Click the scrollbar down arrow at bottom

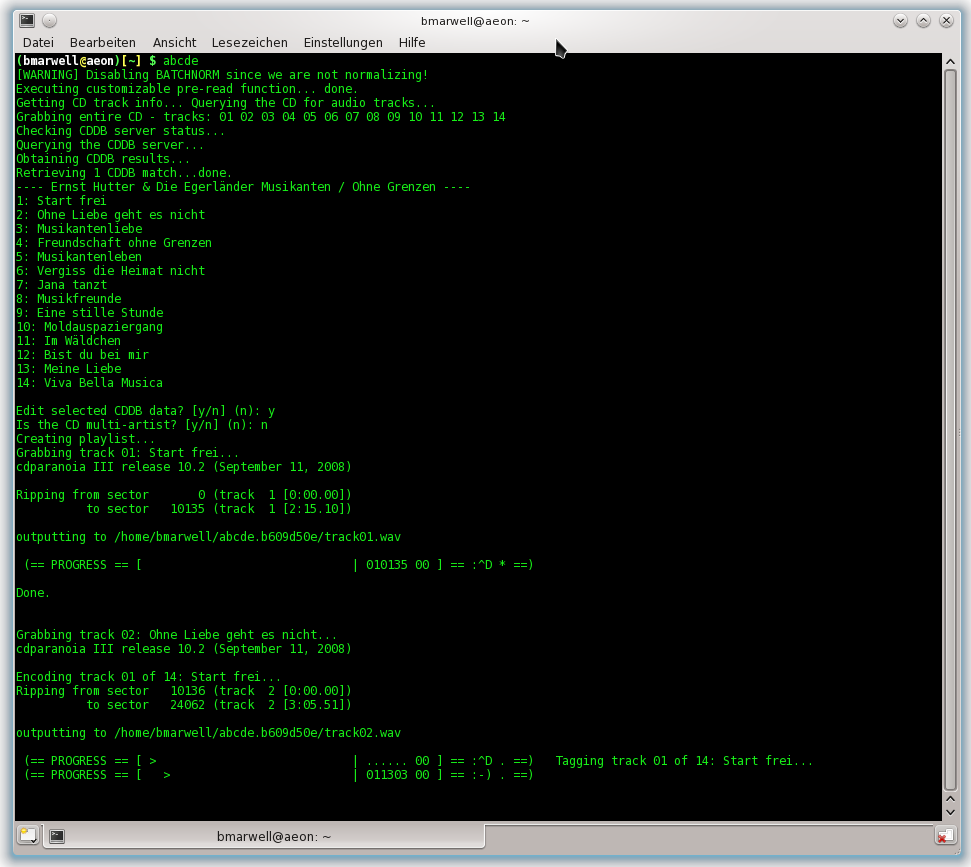(951, 813)
